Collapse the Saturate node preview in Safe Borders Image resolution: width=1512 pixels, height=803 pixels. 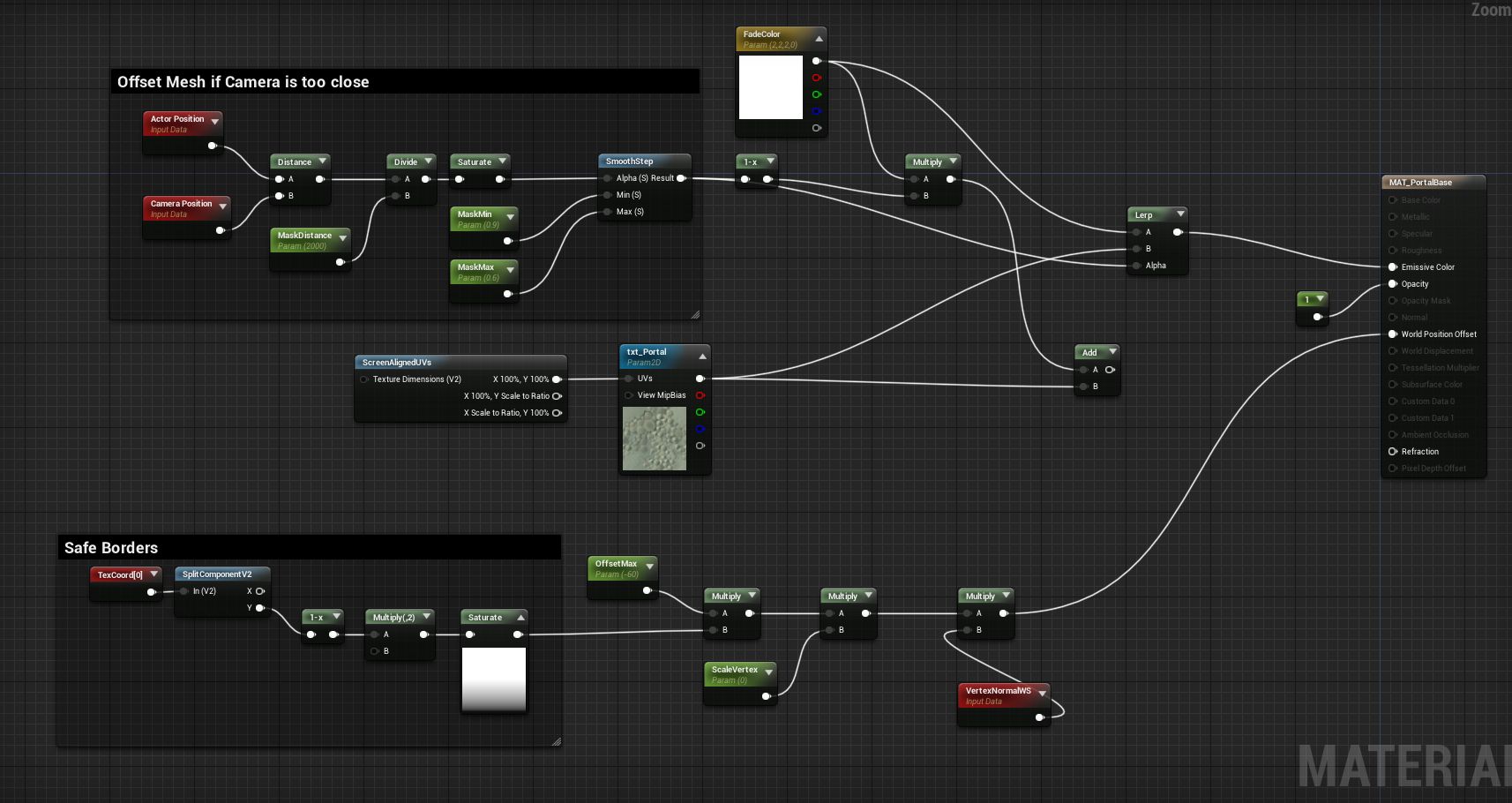pos(520,617)
